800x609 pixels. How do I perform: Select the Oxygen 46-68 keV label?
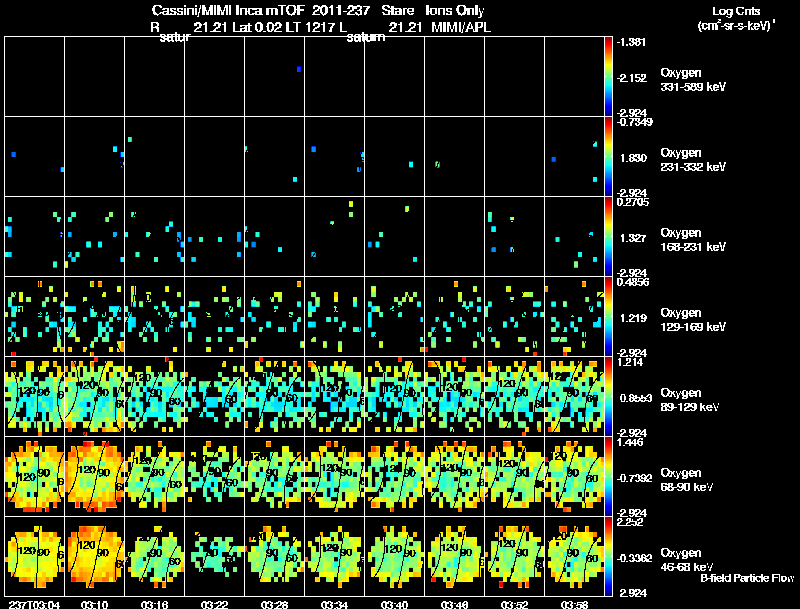coord(687,560)
